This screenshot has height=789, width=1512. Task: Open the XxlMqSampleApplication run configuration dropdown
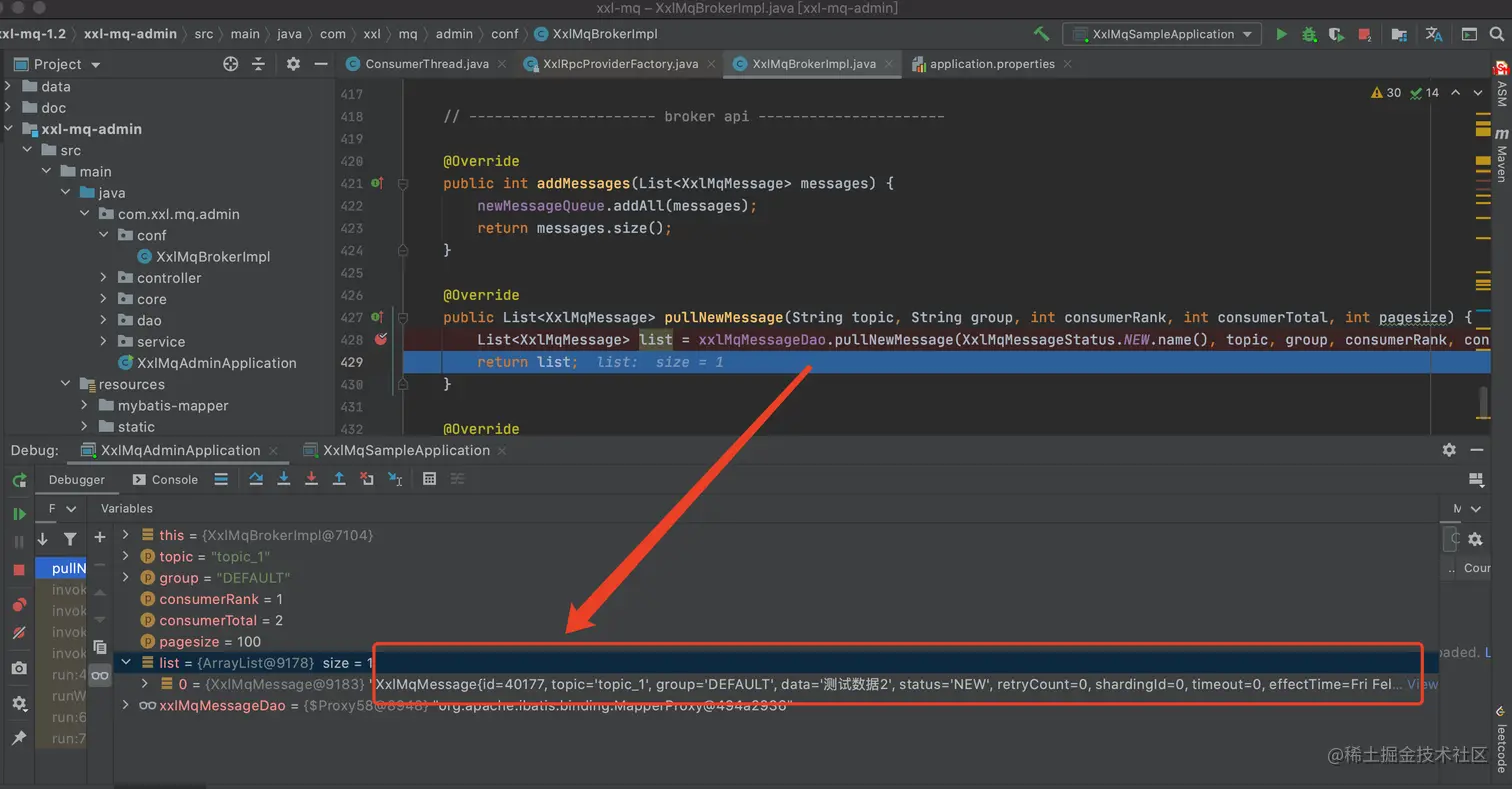click(x=1161, y=34)
